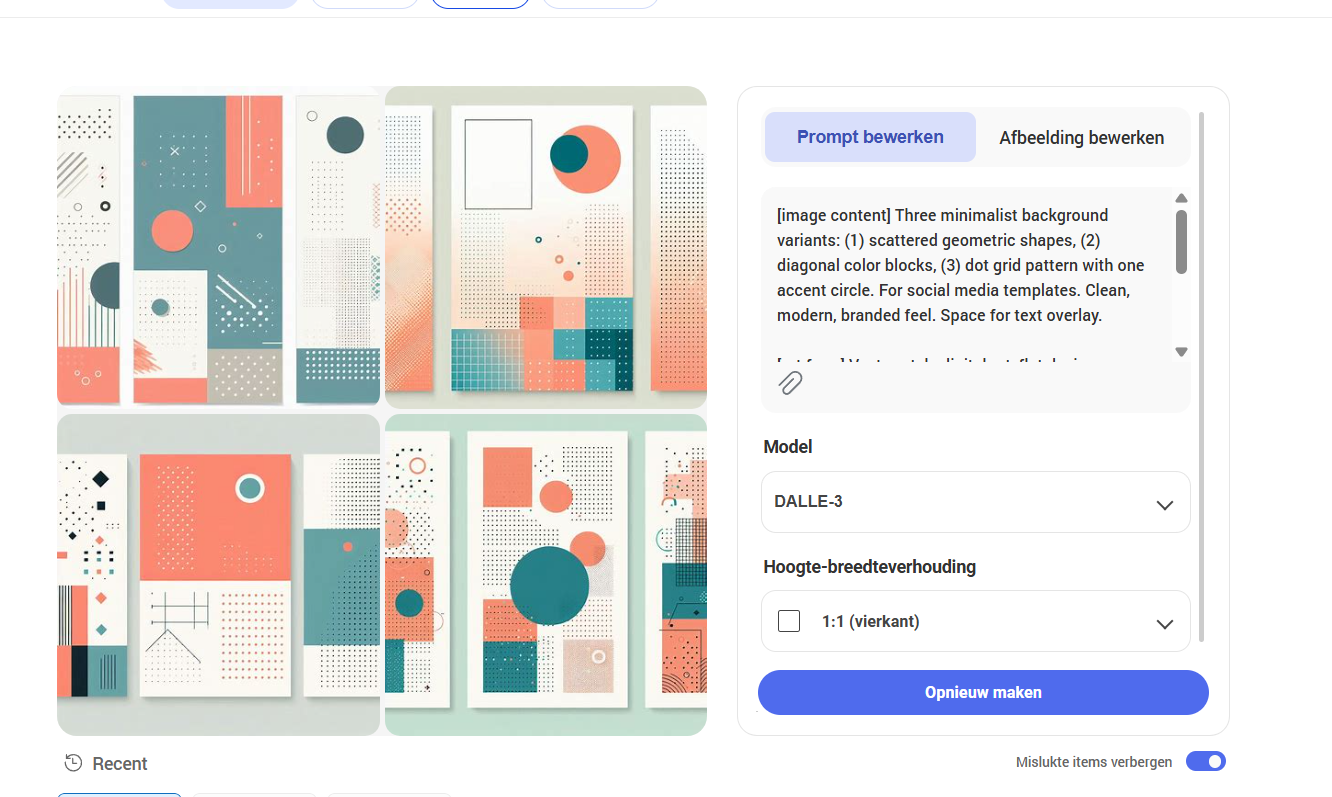Screen dimensions: 1332x797
Task: Click the prompt box scroll-down arrow
Action: [1181, 352]
